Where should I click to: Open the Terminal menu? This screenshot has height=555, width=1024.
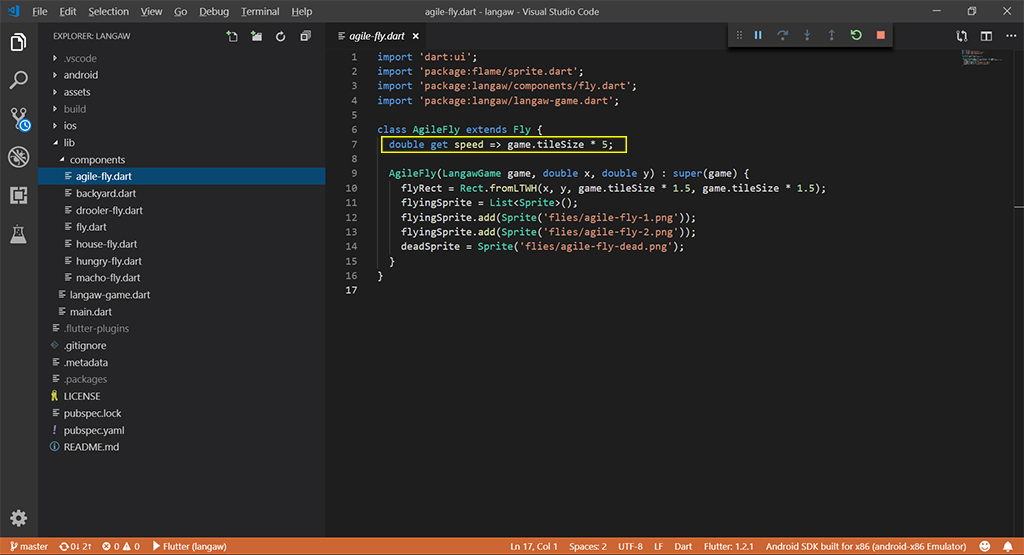coord(260,11)
